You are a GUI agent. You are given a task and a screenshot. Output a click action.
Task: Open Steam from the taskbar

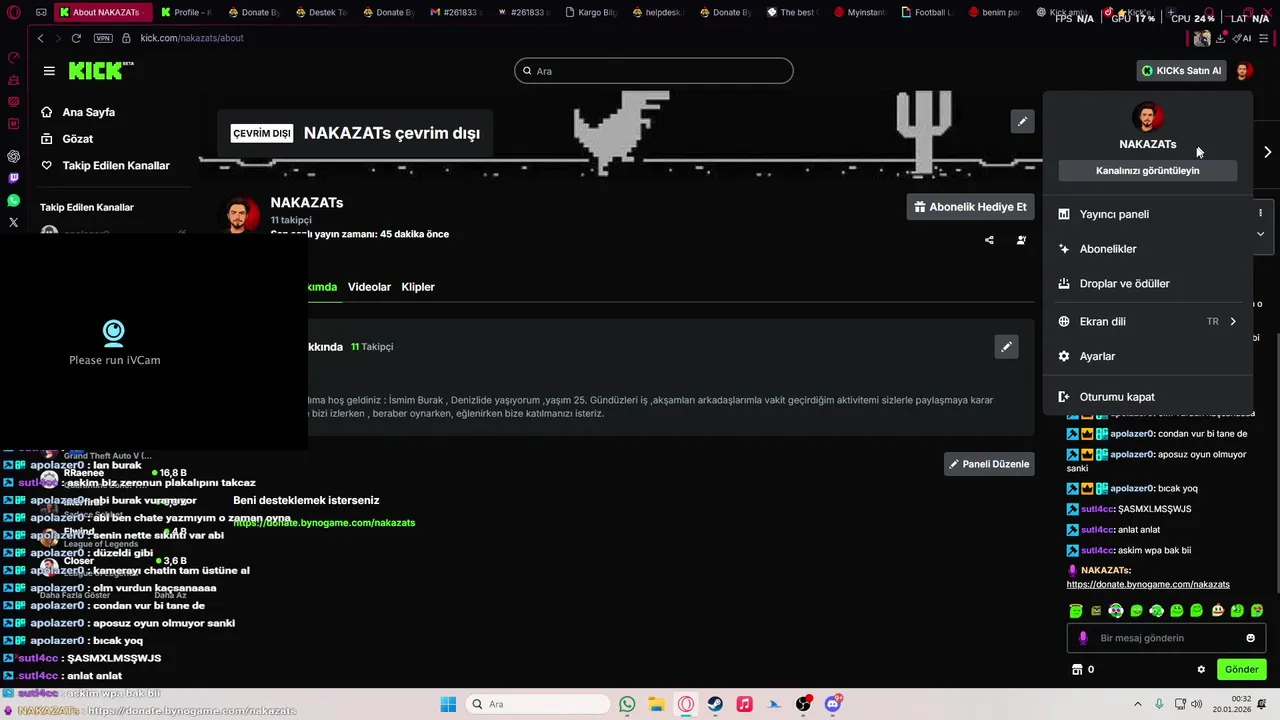[x=715, y=704]
